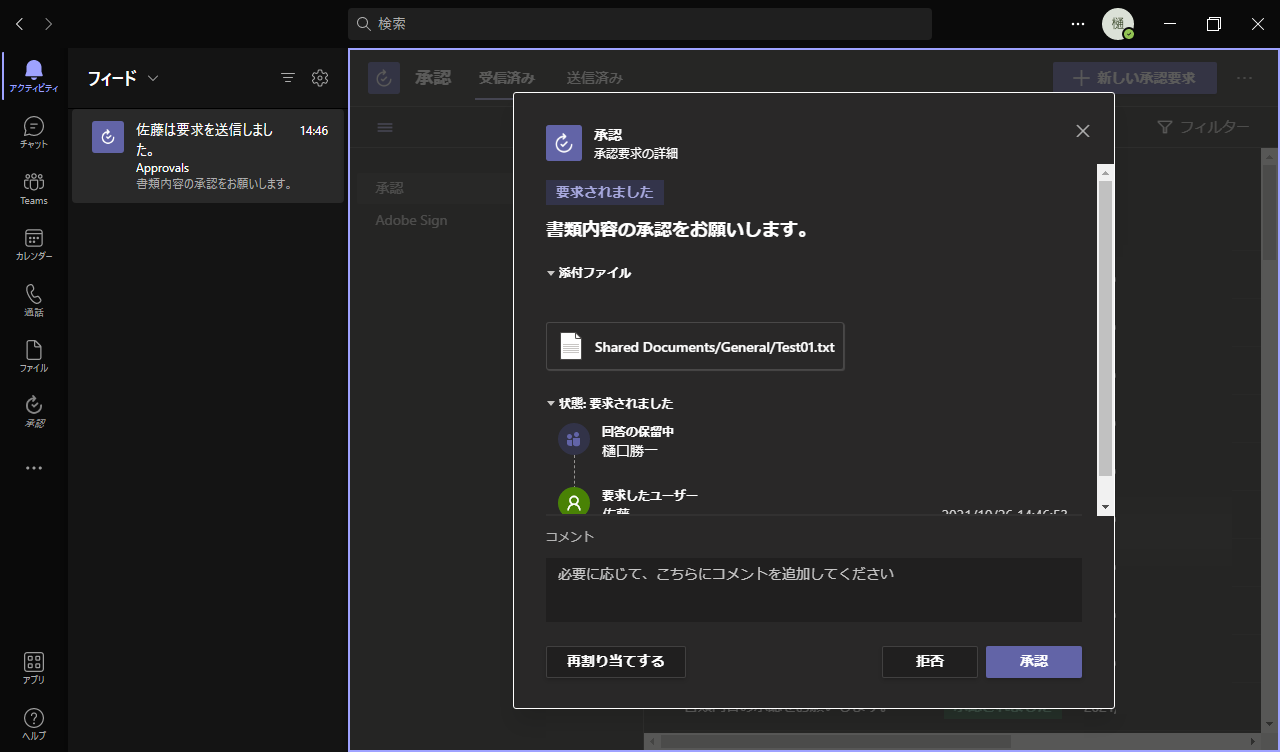Viewport: 1280px width, 752px height.
Task: Click the approver name 樋口勝一
Action: coord(630,451)
